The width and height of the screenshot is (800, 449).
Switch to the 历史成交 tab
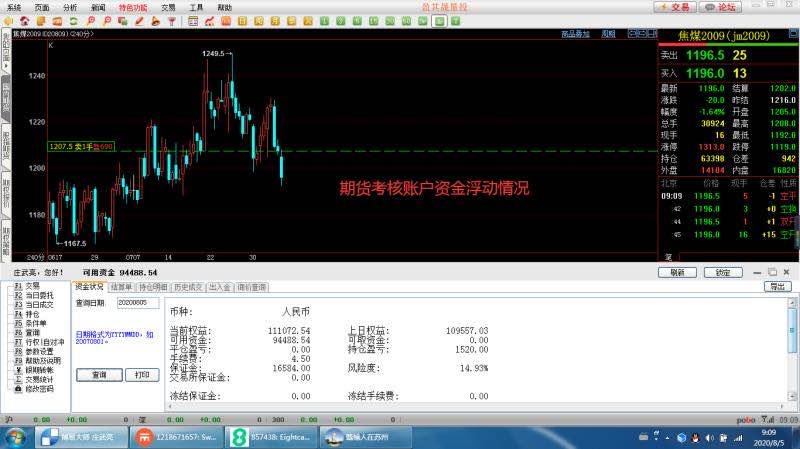coord(188,287)
